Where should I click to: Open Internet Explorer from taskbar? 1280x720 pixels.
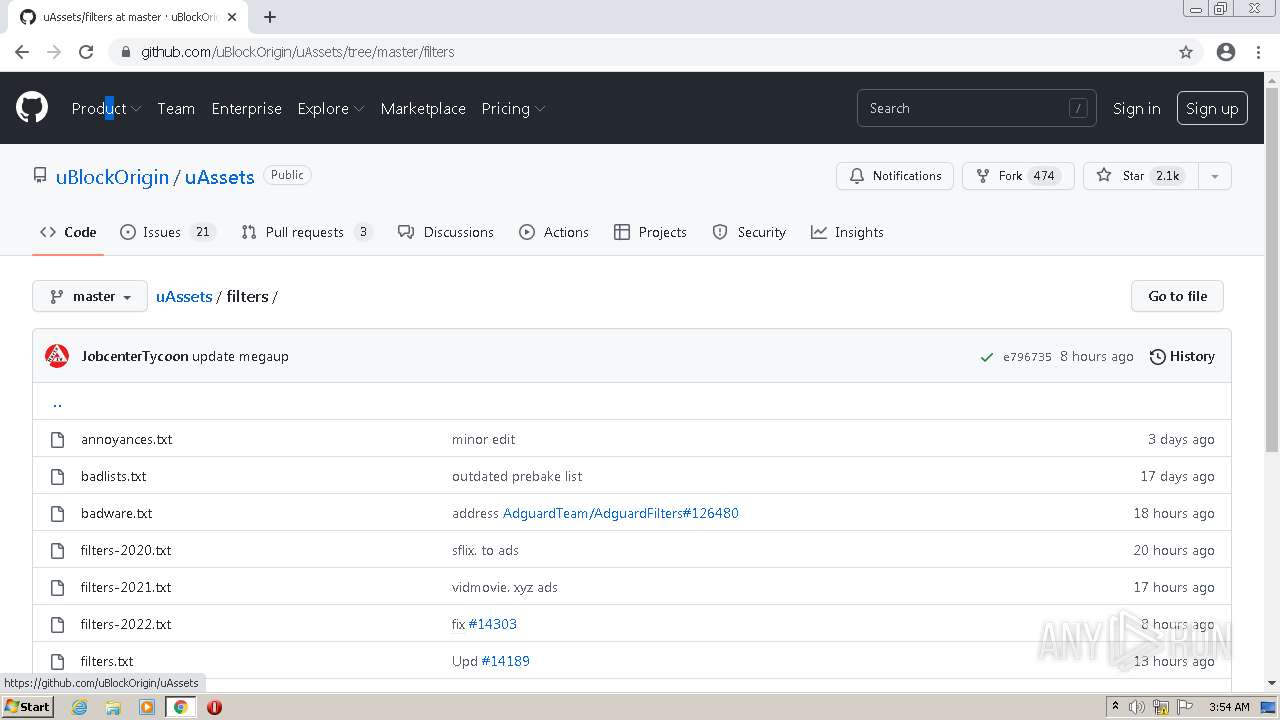80,707
